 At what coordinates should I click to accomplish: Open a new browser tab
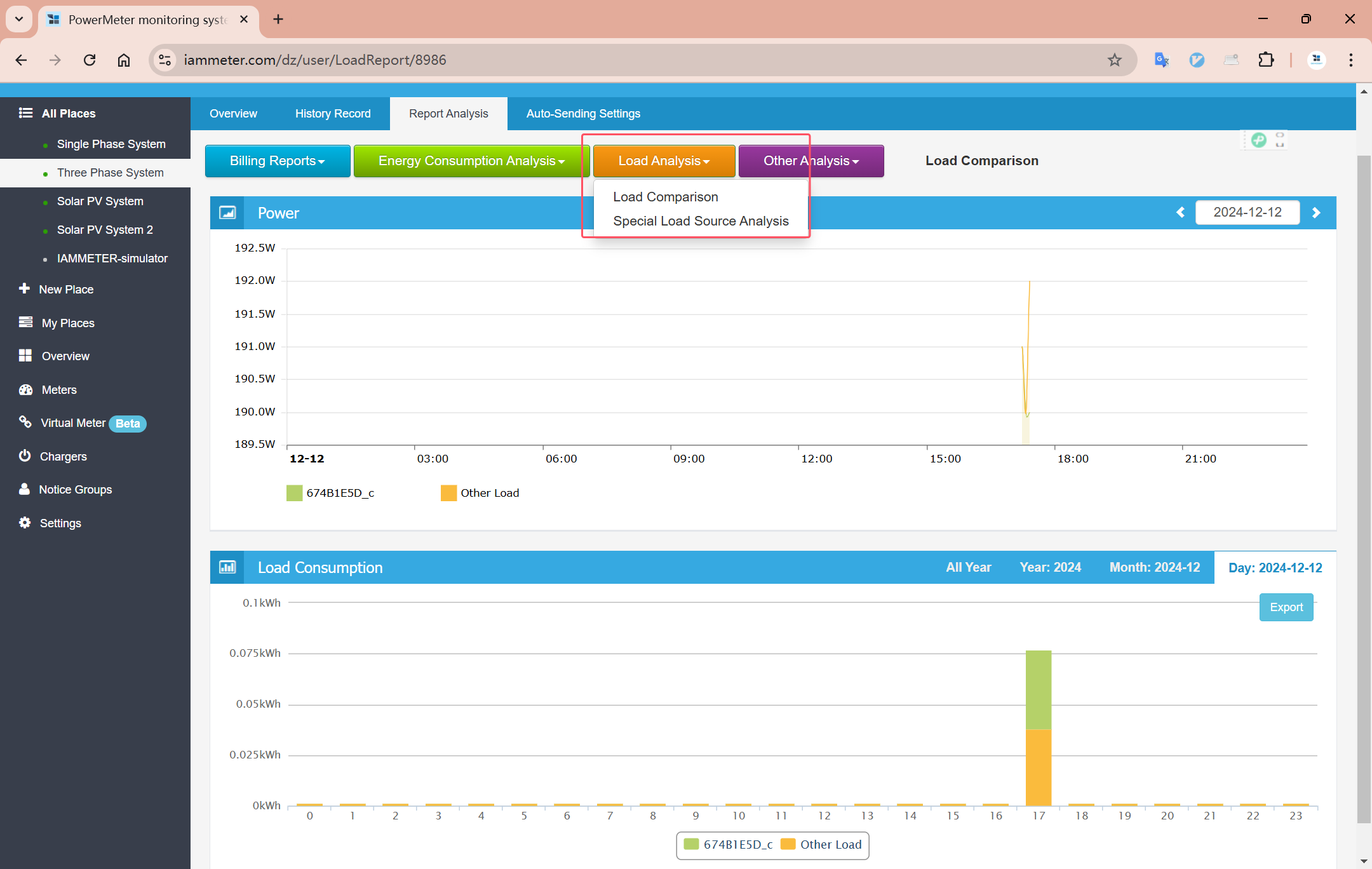278,19
